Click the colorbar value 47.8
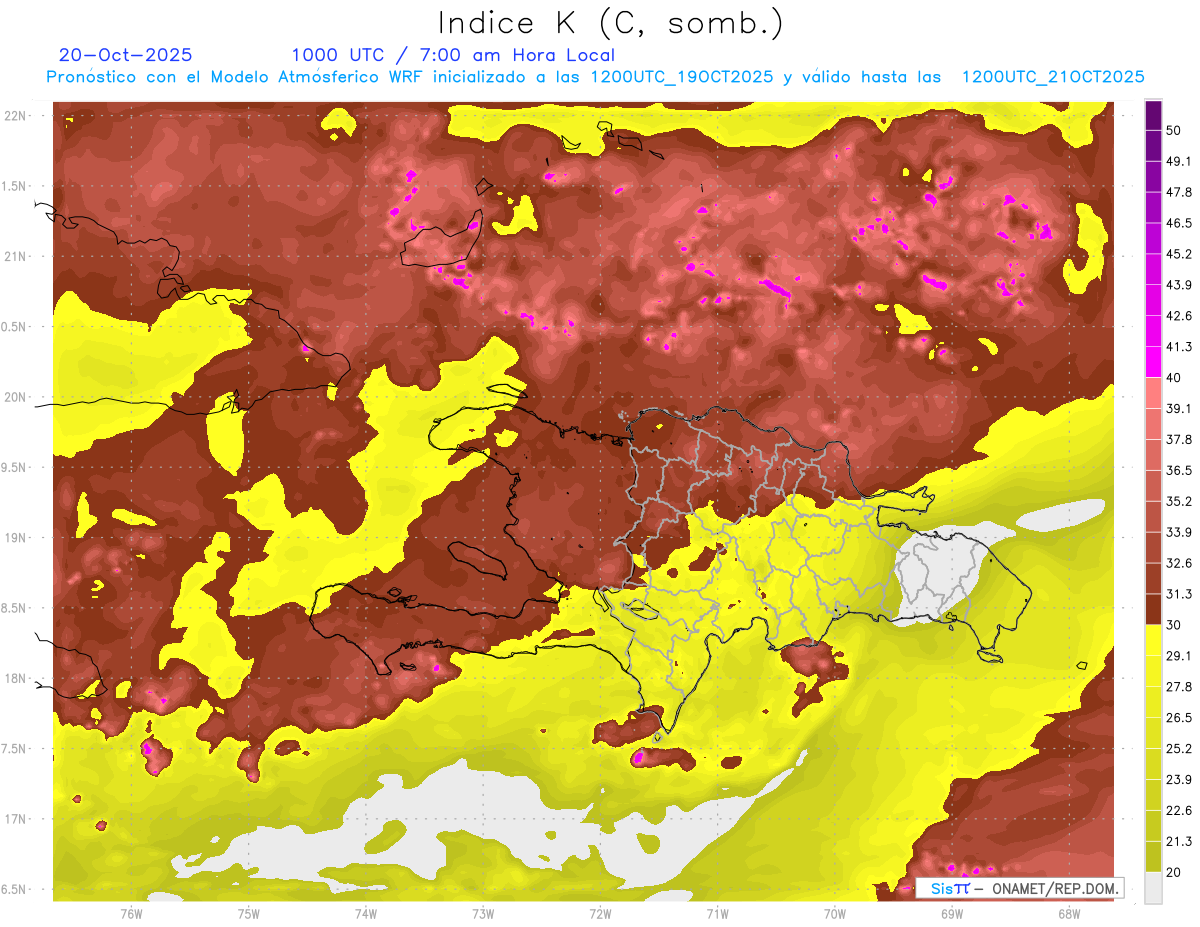 [1179, 192]
